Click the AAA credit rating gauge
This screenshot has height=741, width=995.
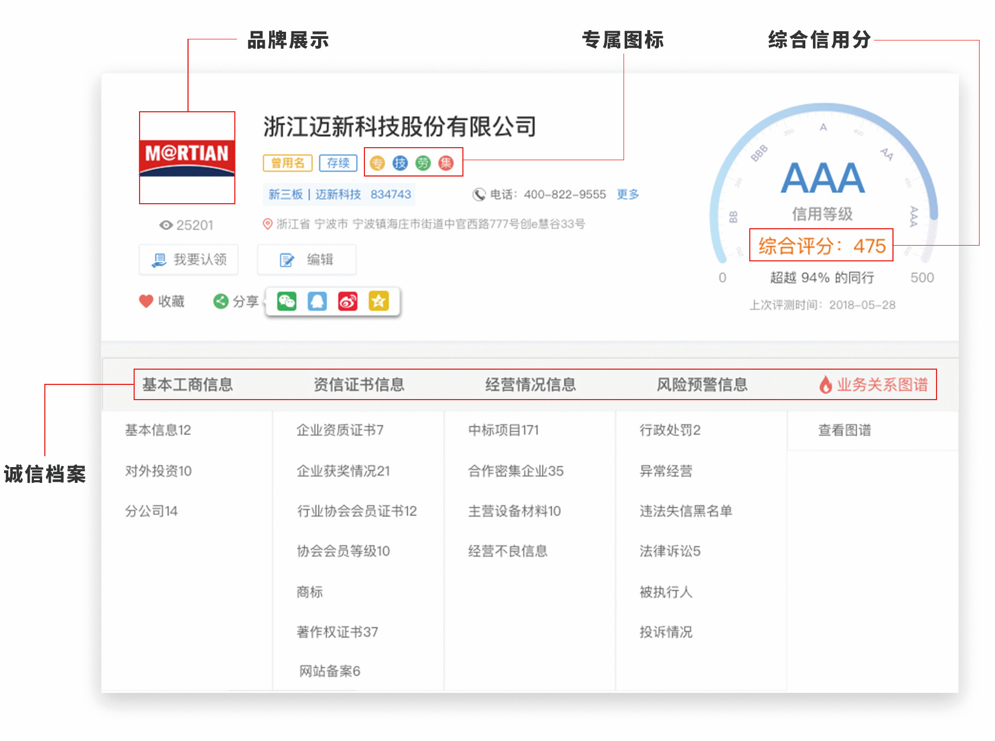tap(822, 180)
